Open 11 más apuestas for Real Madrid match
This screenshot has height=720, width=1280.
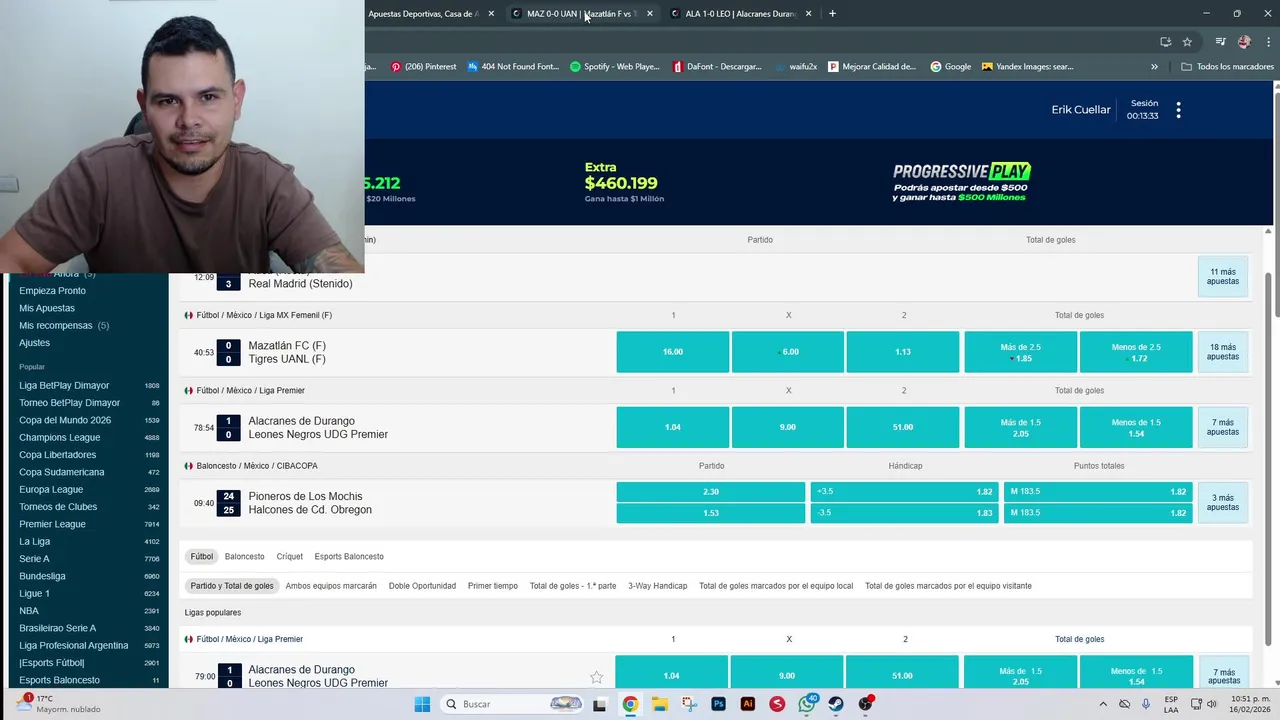1223,277
